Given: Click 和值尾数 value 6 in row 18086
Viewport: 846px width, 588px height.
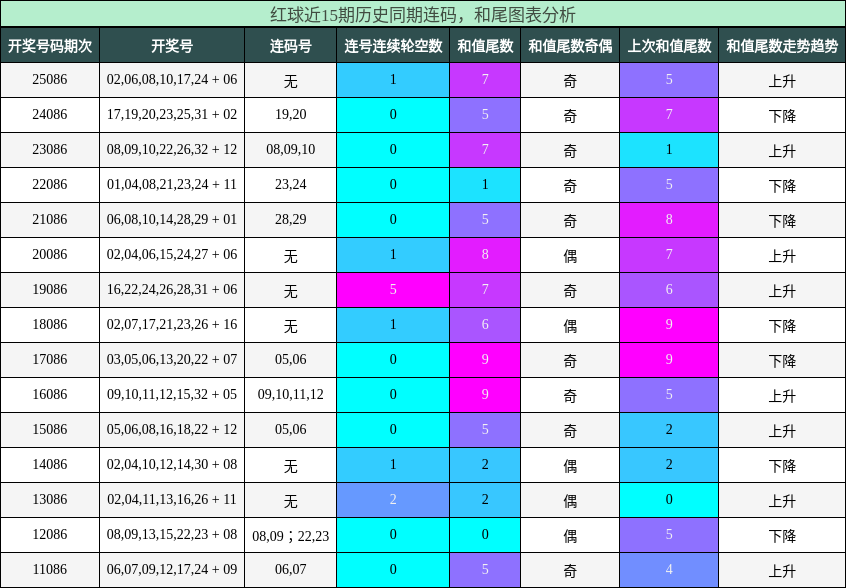Looking at the screenshot, I should point(485,325).
